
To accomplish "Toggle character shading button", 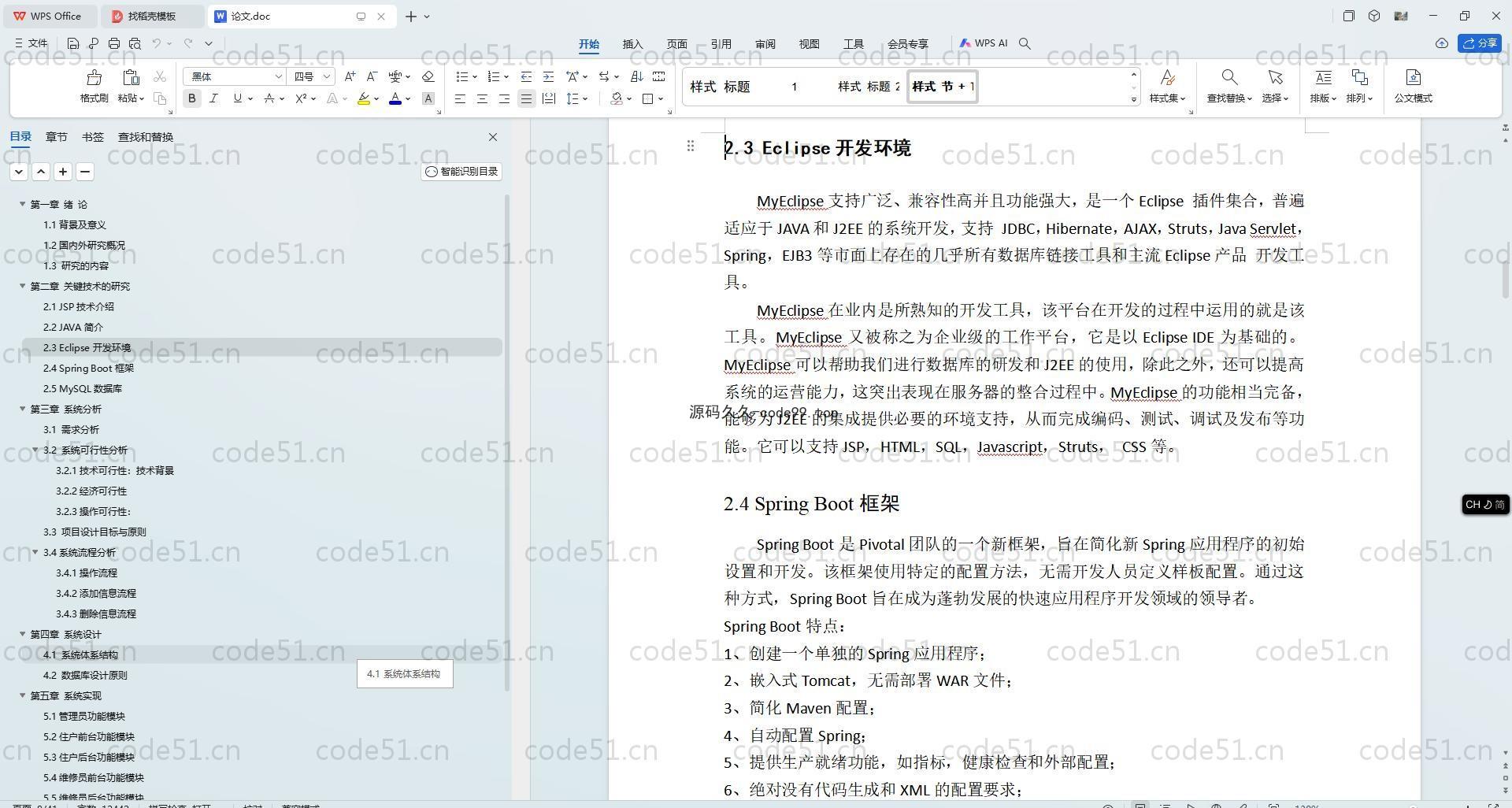I will point(428,98).
